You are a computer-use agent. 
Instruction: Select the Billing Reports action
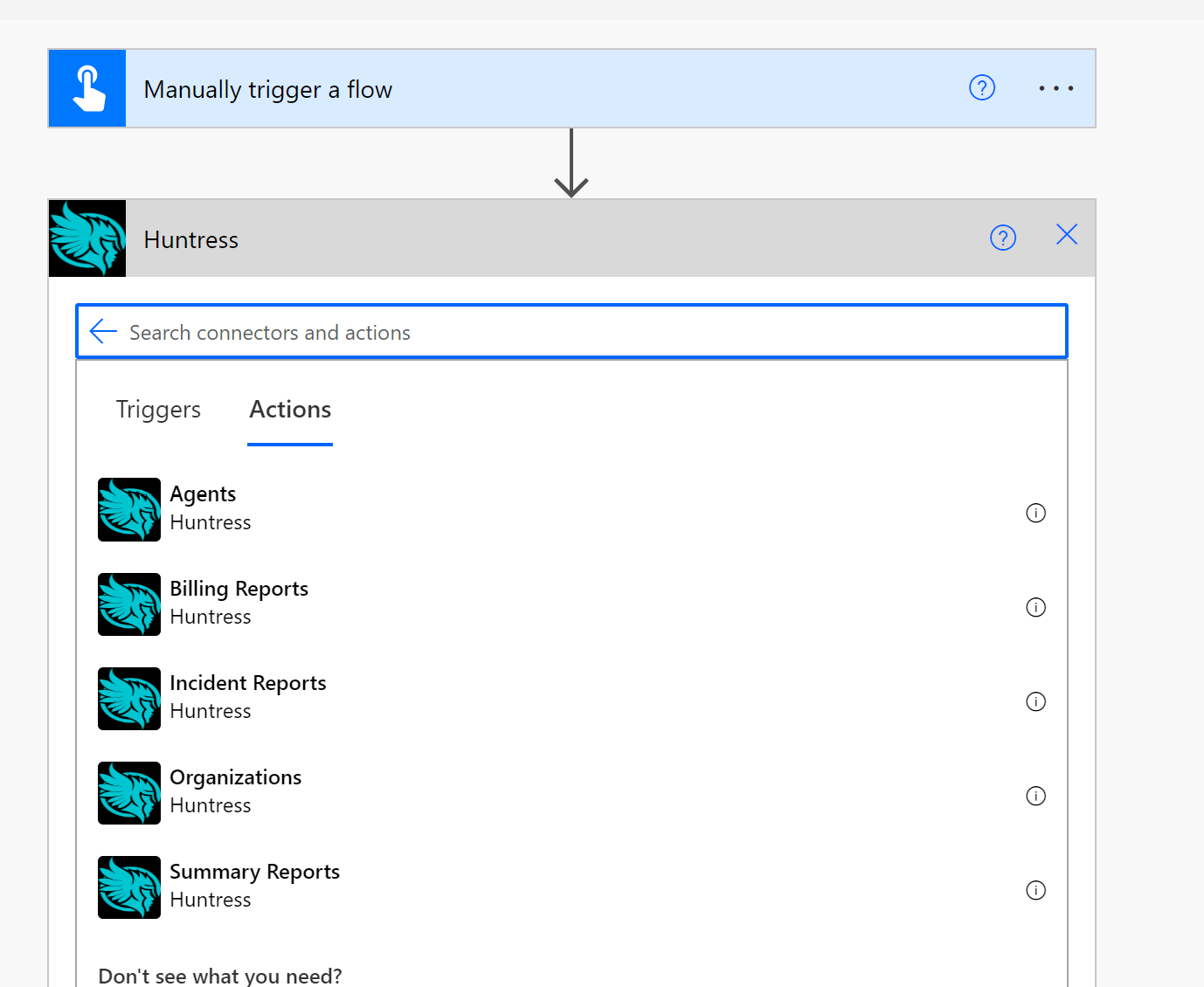239,603
